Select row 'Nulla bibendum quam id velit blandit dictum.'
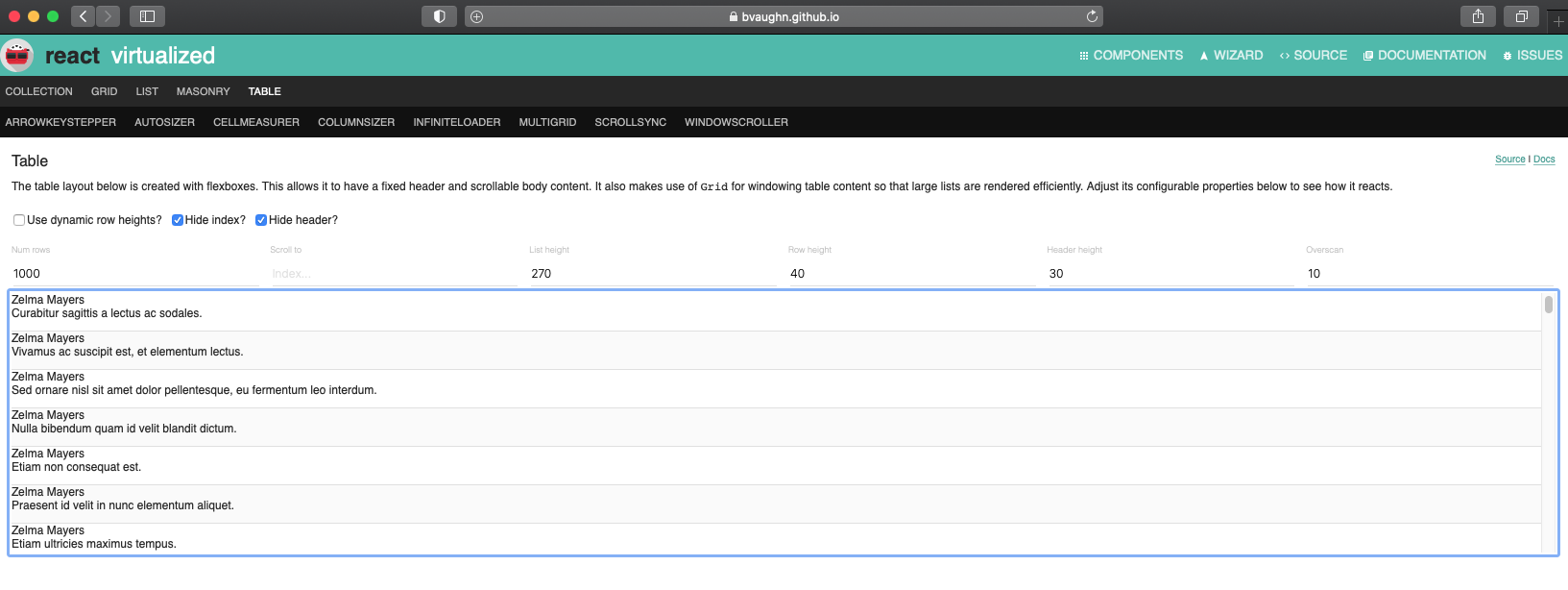This screenshot has width=1568, height=590. tap(775, 427)
